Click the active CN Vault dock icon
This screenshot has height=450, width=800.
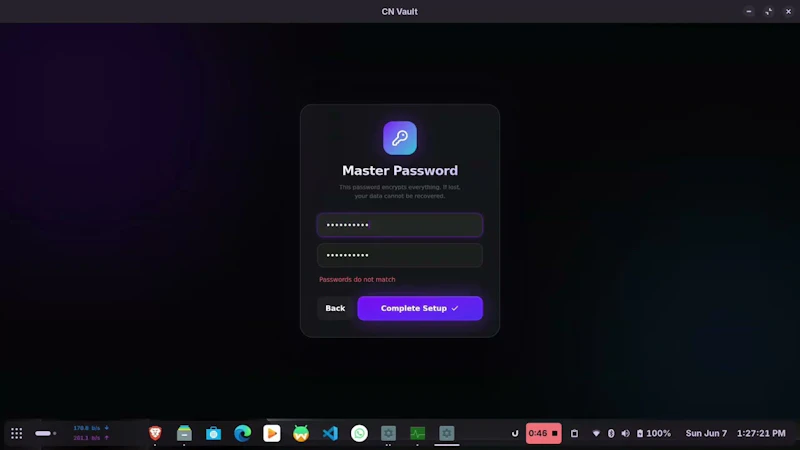pyautogui.click(x=446, y=433)
